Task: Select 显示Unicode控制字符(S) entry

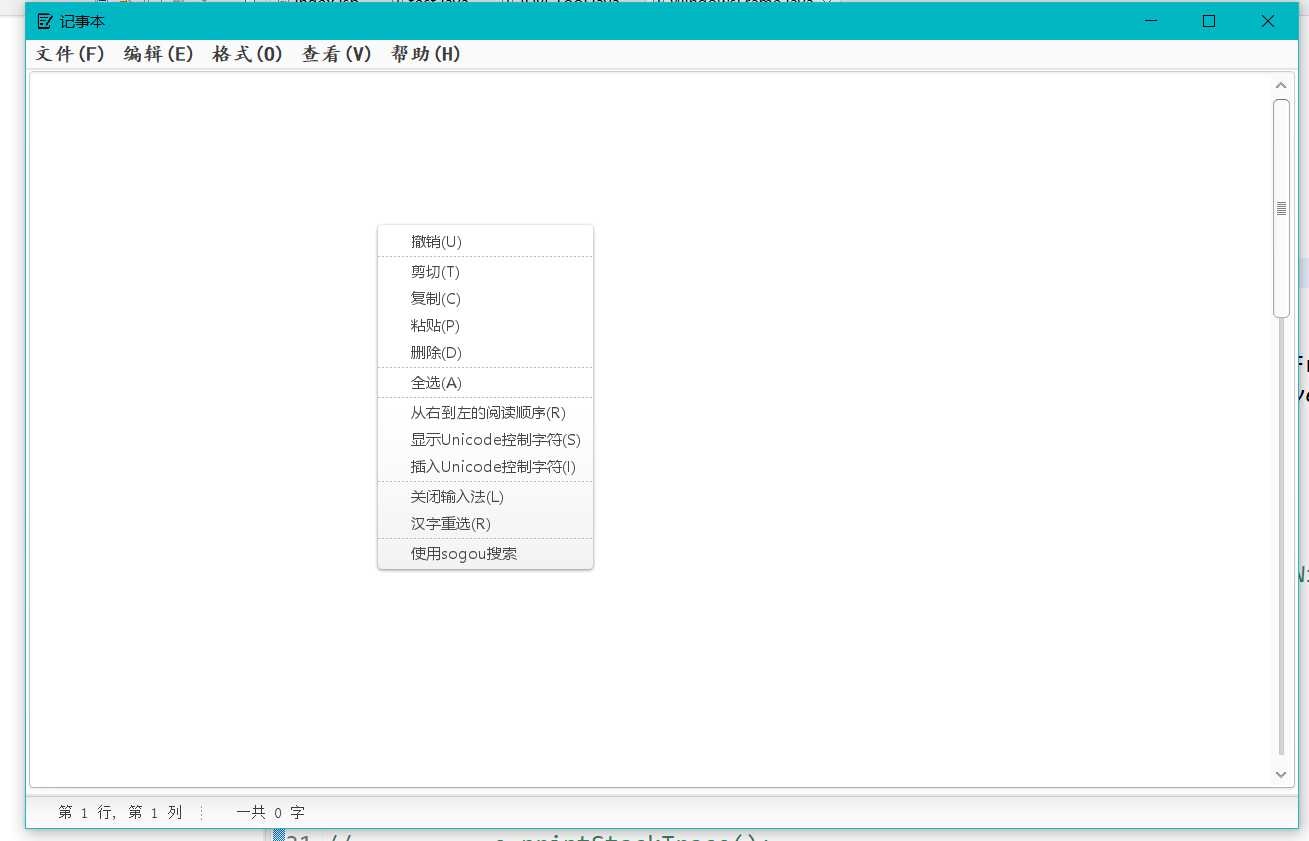Action: tap(485, 440)
